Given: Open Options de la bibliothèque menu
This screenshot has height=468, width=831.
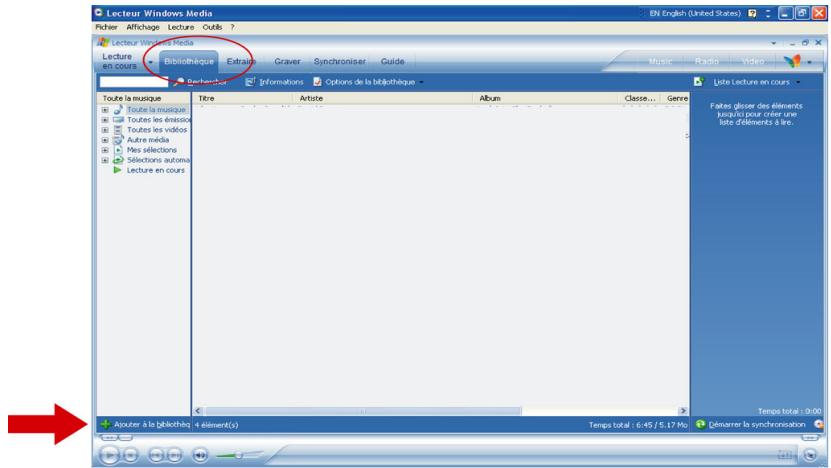Looking at the screenshot, I should coord(369,82).
